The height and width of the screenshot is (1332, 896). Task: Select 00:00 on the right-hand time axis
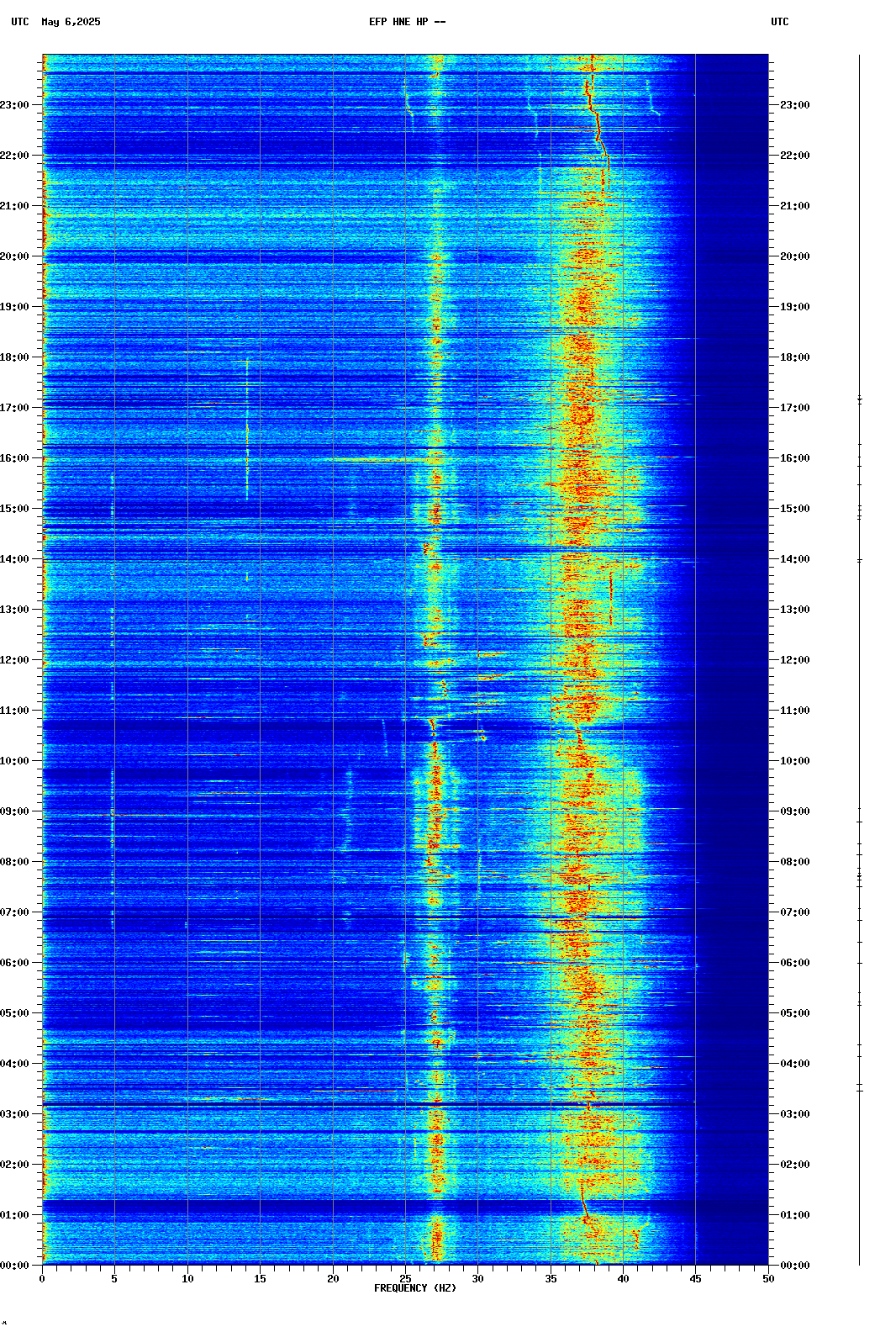(795, 1266)
